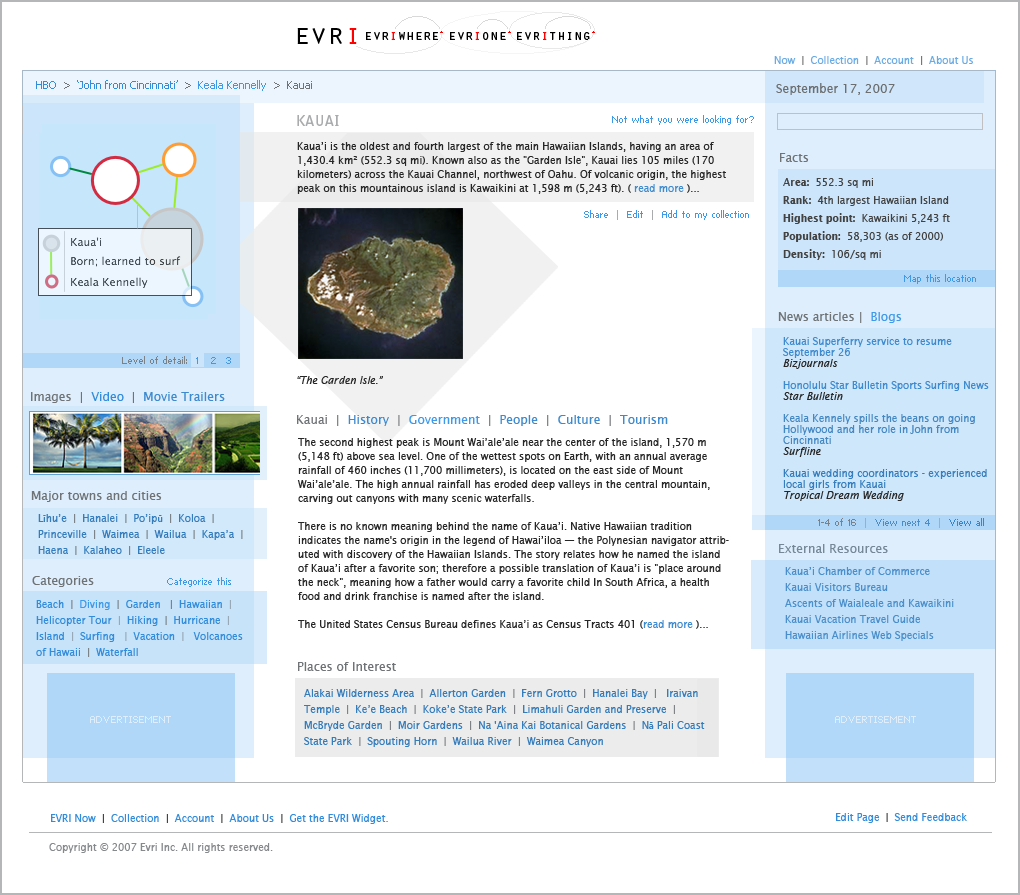Switch to the People tab
Image resolution: width=1020 pixels, height=895 pixels.
pyautogui.click(x=518, y=420)
